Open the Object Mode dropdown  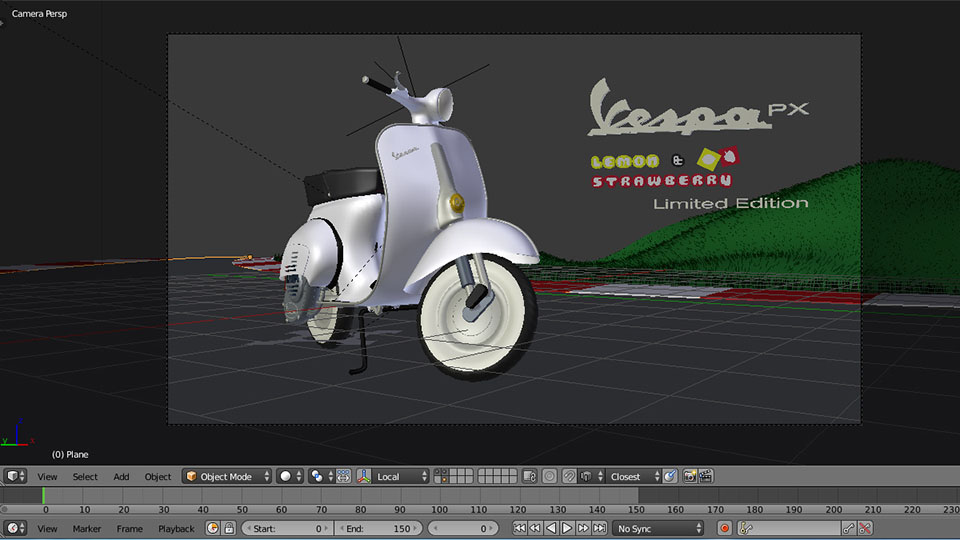[x=227, y=476]
